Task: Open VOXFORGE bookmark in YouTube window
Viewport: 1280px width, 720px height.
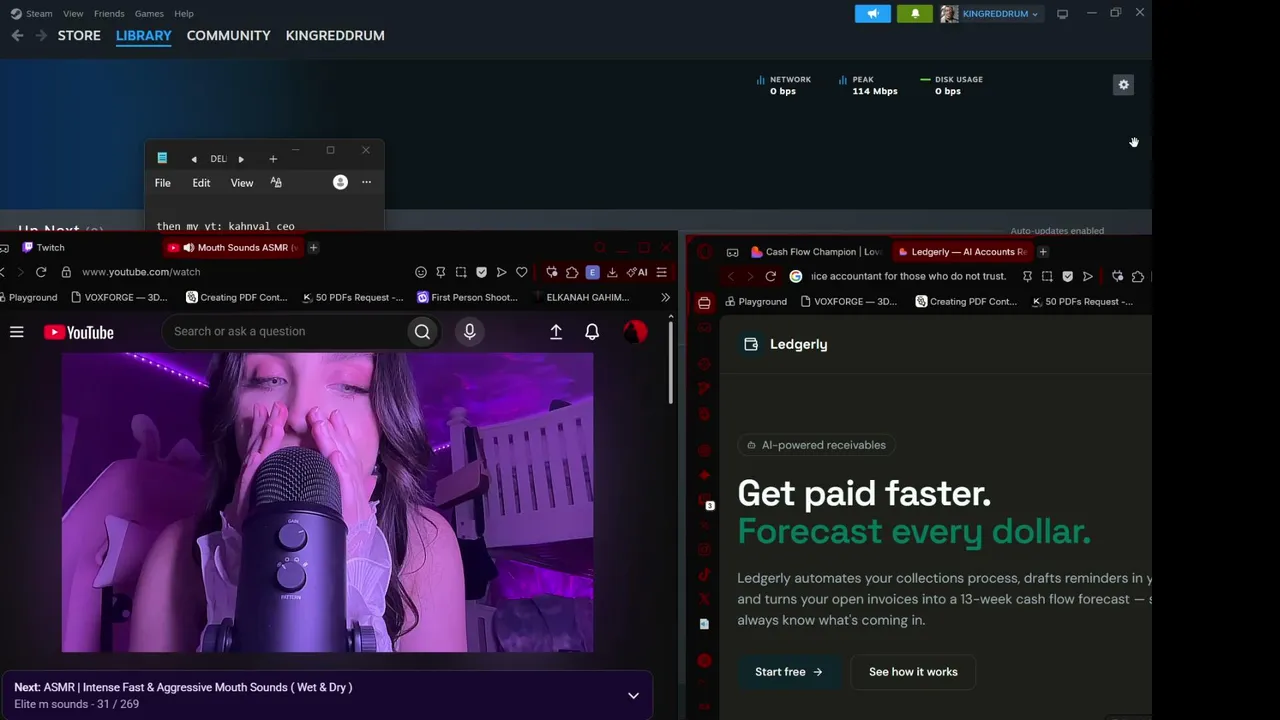Action: click(119, 297)
